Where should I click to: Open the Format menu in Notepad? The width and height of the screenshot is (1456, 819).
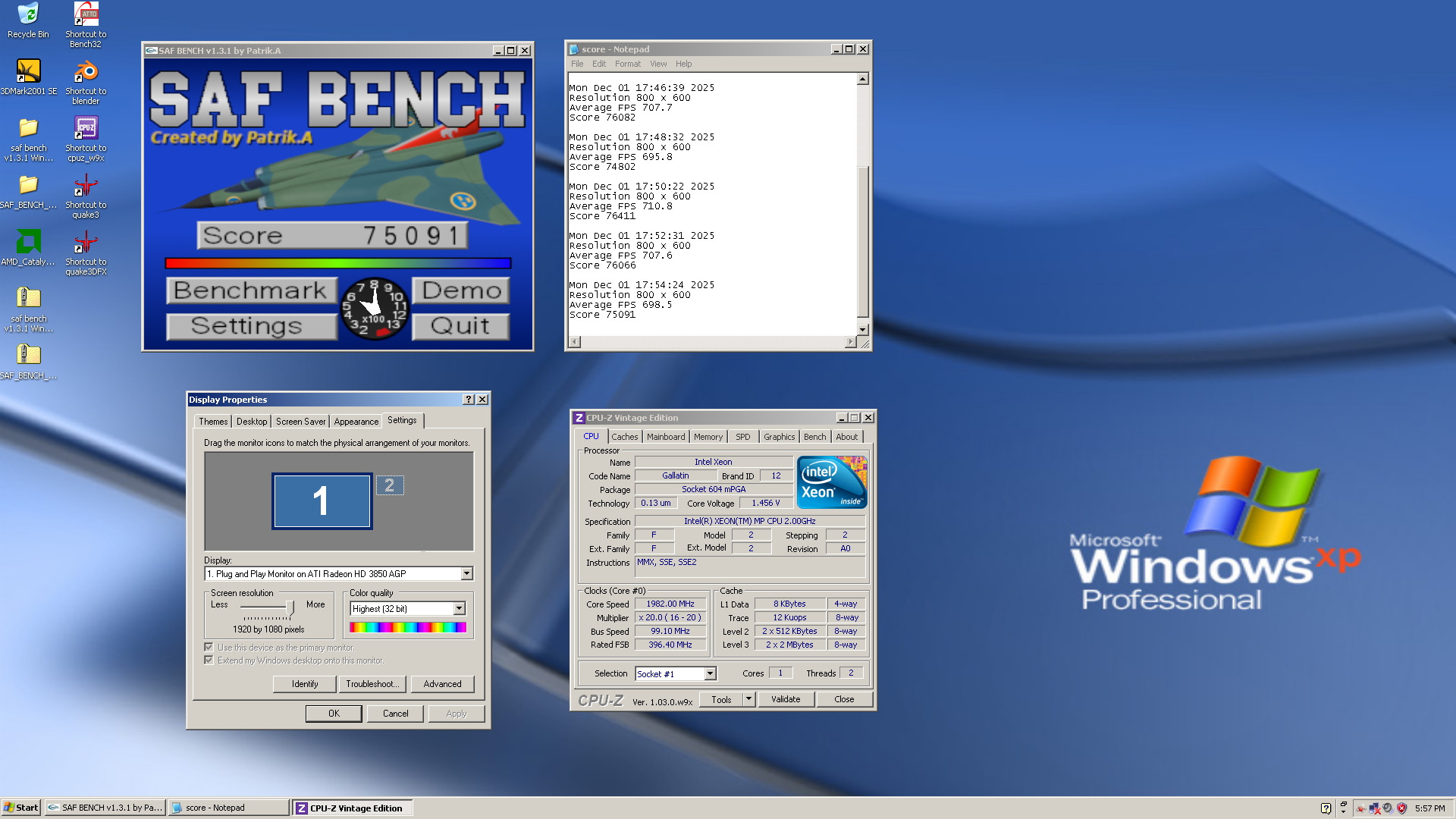627,64
